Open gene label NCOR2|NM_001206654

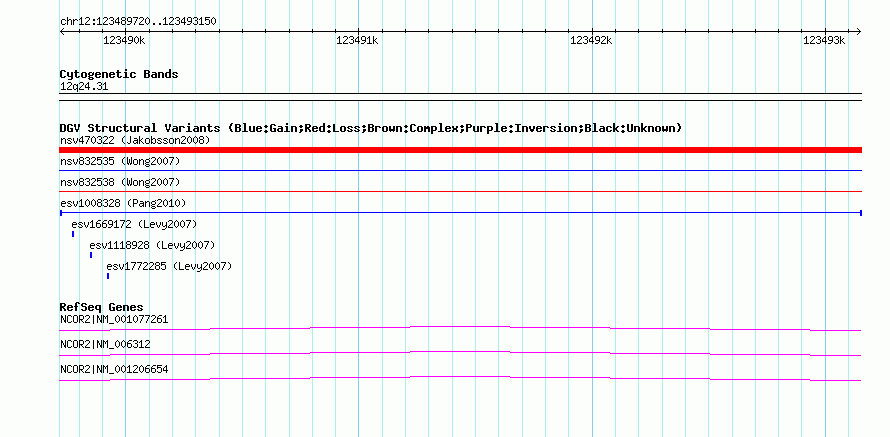click(114, 369)
